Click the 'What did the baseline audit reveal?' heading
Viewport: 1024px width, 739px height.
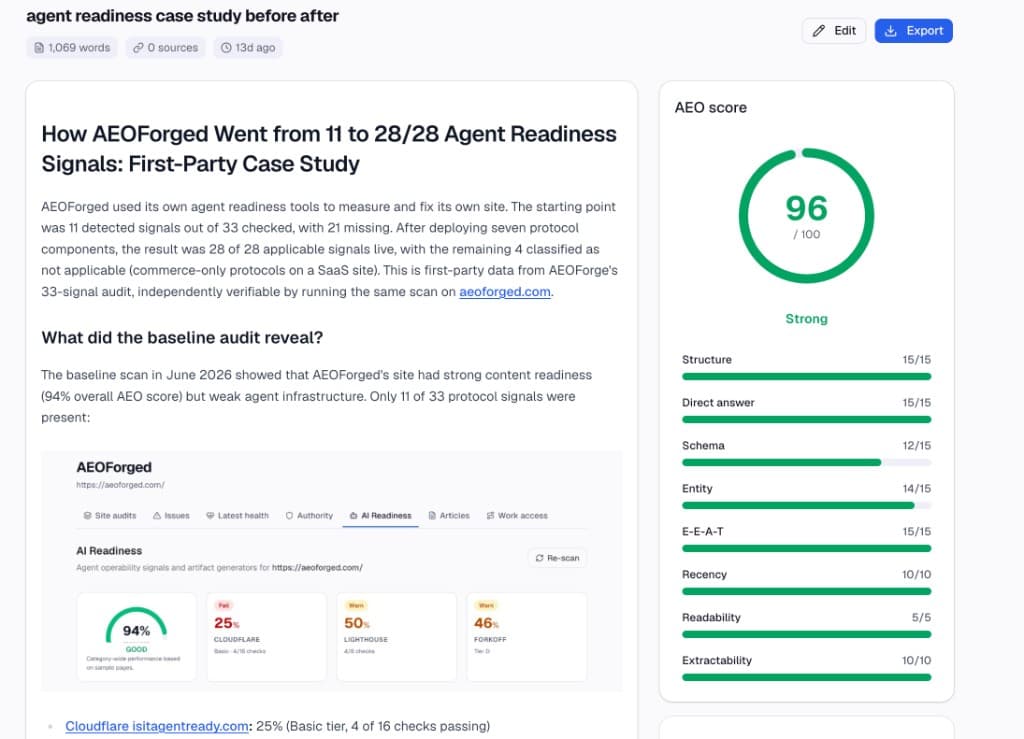point(182,338)
